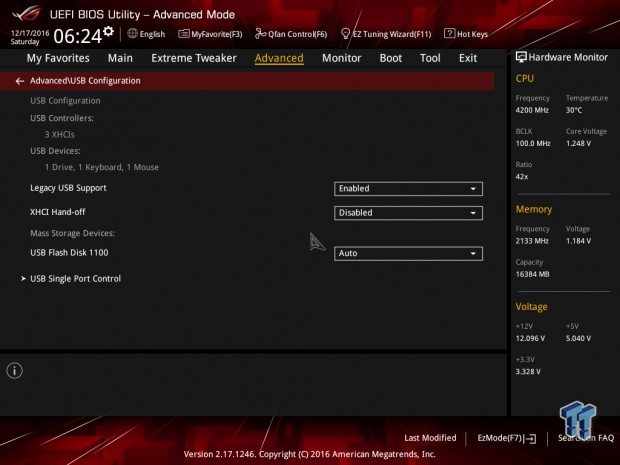The image size is (620, 465).
Task: Click the Hardware Monitor display icon
Action: tap(521, 57)
